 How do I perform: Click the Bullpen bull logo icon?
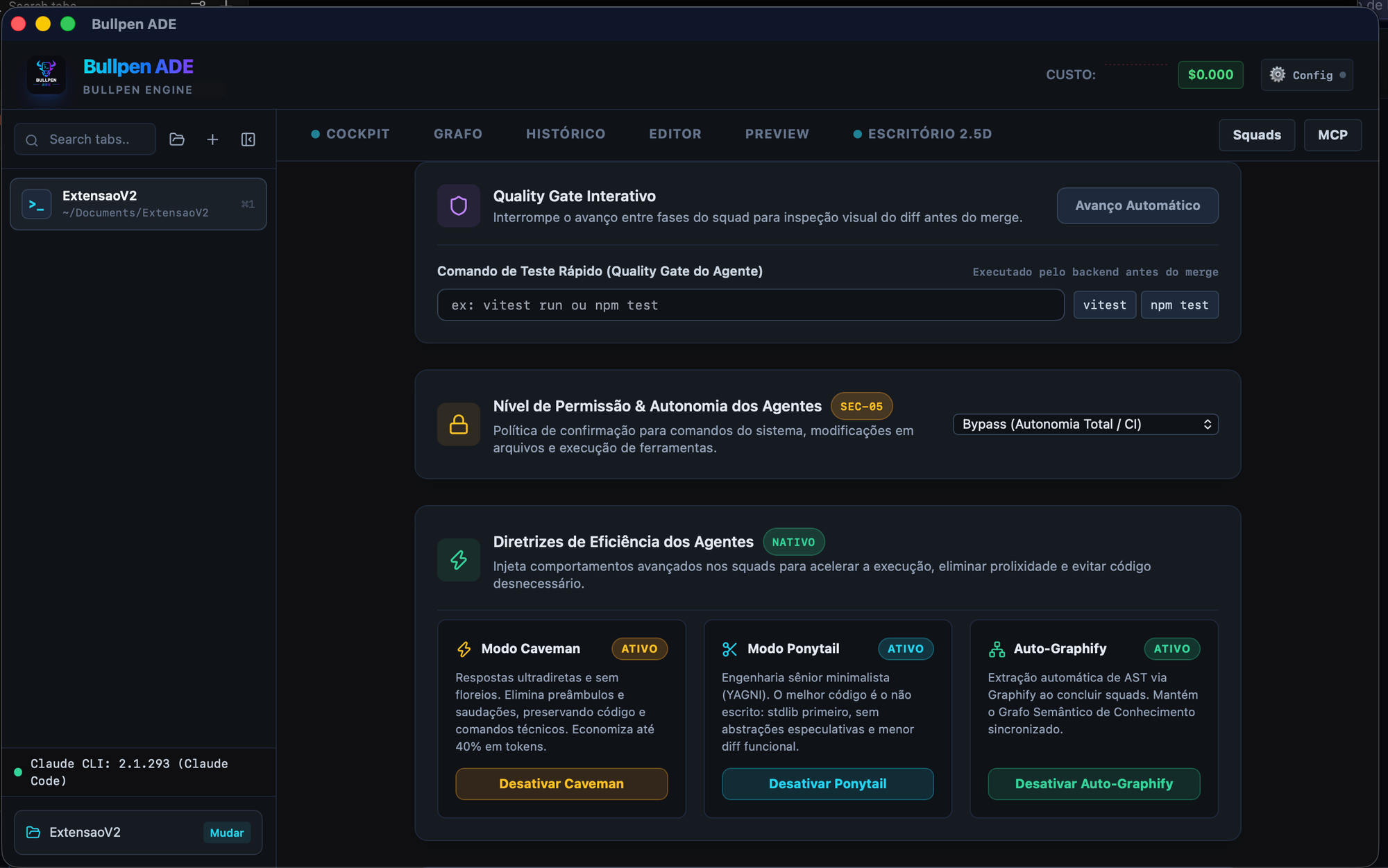46,74
